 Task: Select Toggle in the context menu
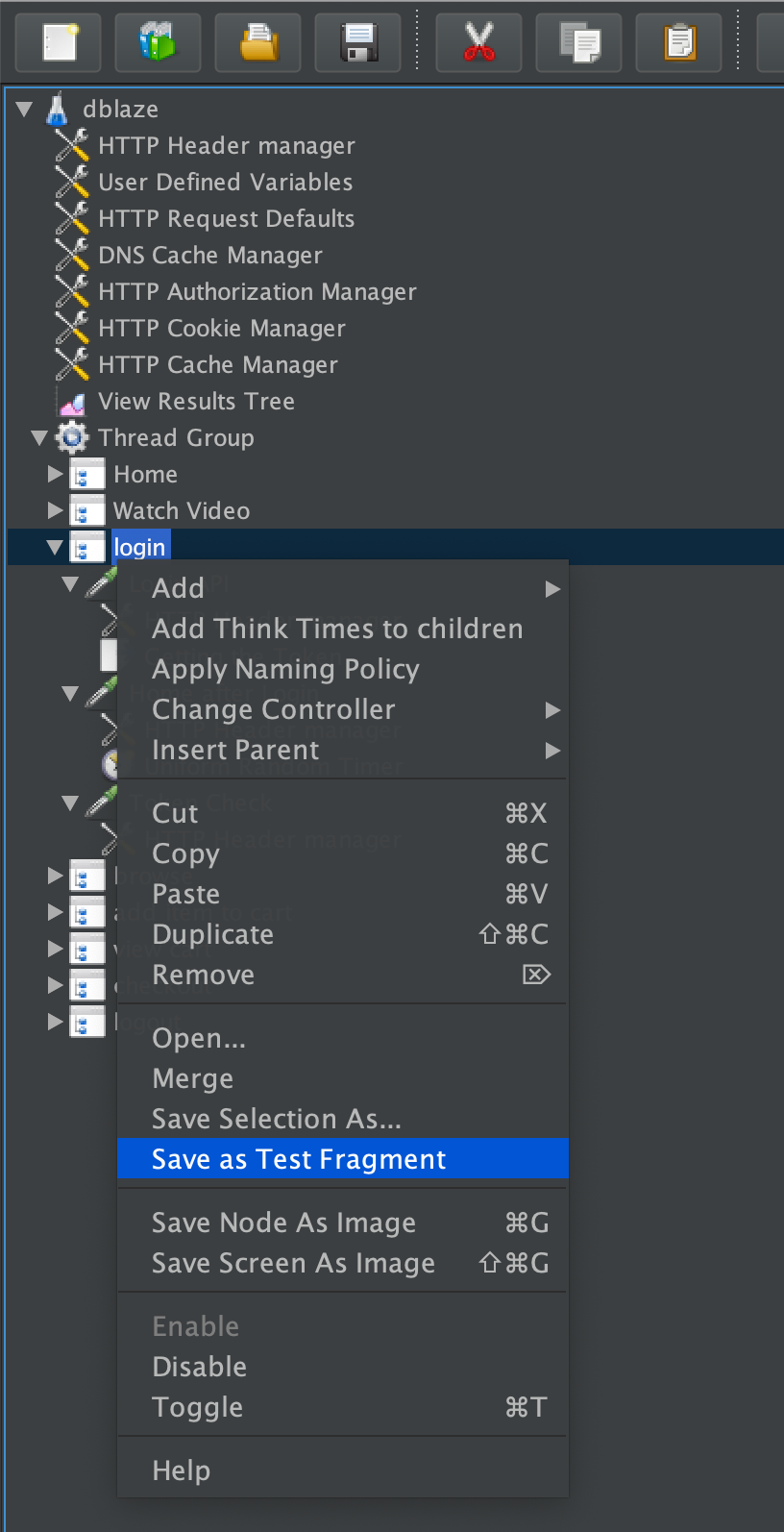[343, 1407]
